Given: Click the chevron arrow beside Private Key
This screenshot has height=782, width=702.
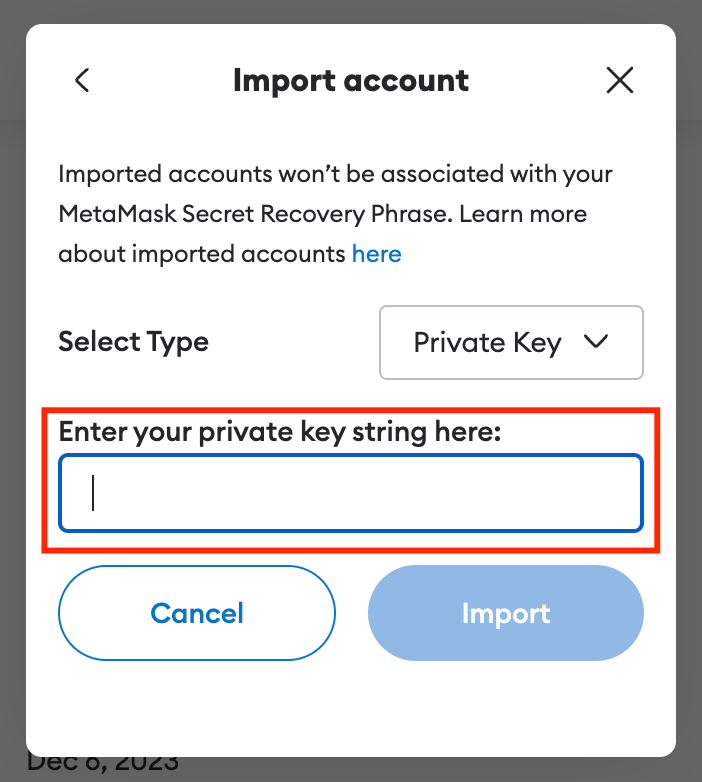Looking at the screenshot, I should tap(596, 342).
